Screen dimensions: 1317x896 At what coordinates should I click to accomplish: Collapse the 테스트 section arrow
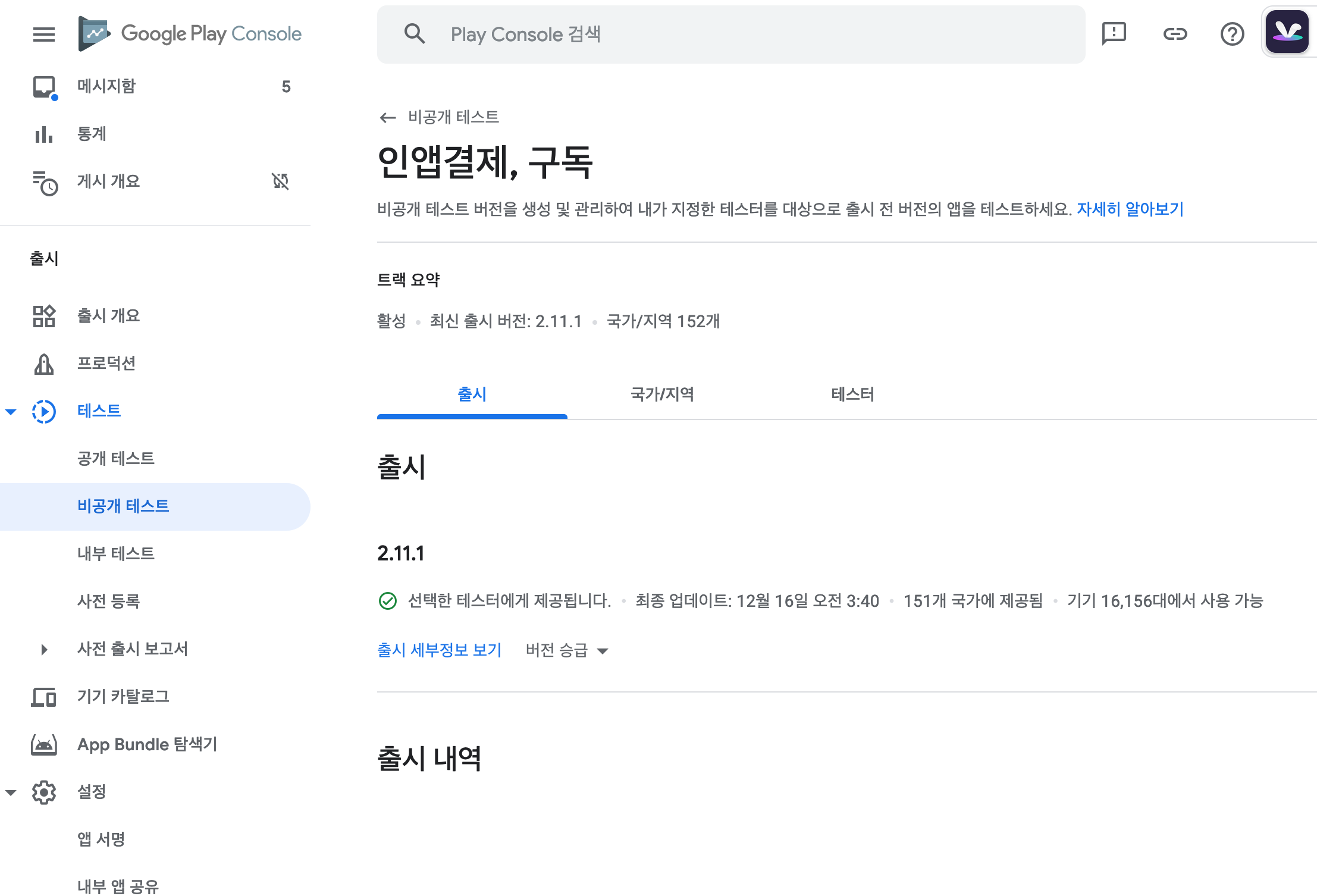[11, 412]
